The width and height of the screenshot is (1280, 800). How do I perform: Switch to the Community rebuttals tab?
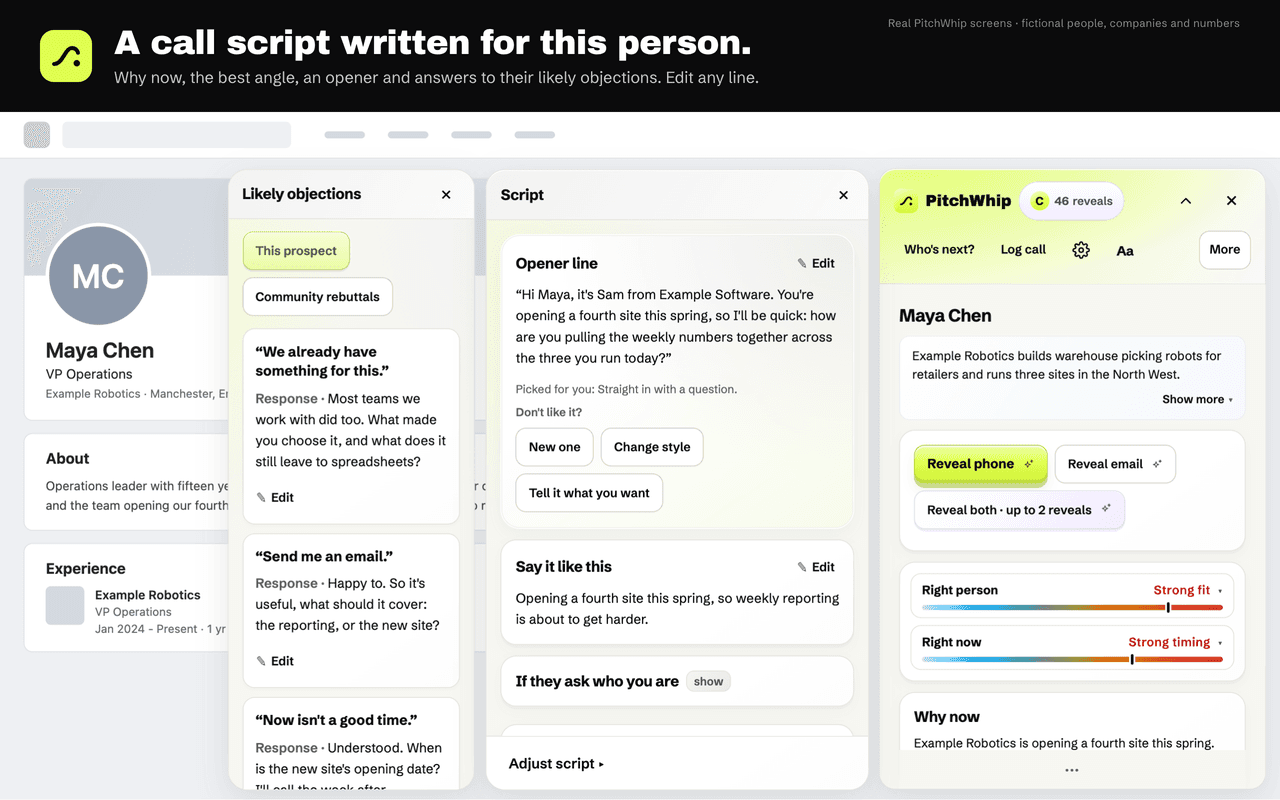tap(318, 297)
